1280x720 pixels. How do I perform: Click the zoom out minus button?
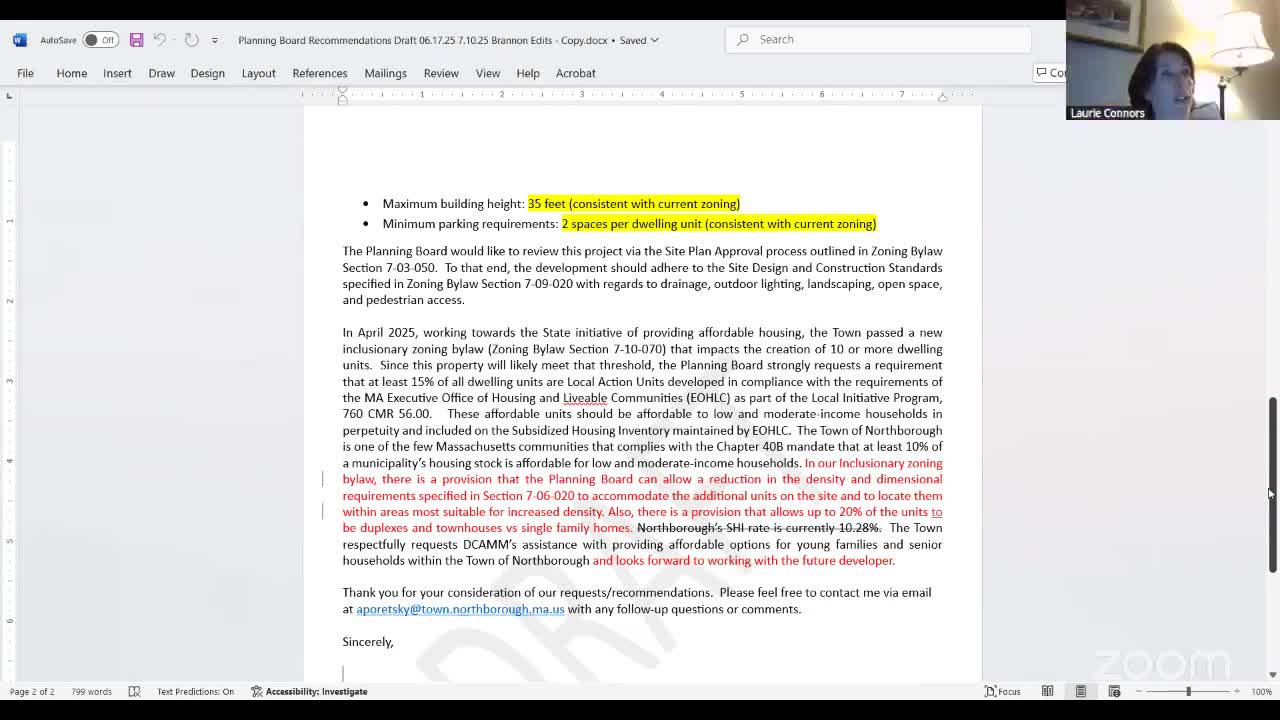pos(1139,691)
